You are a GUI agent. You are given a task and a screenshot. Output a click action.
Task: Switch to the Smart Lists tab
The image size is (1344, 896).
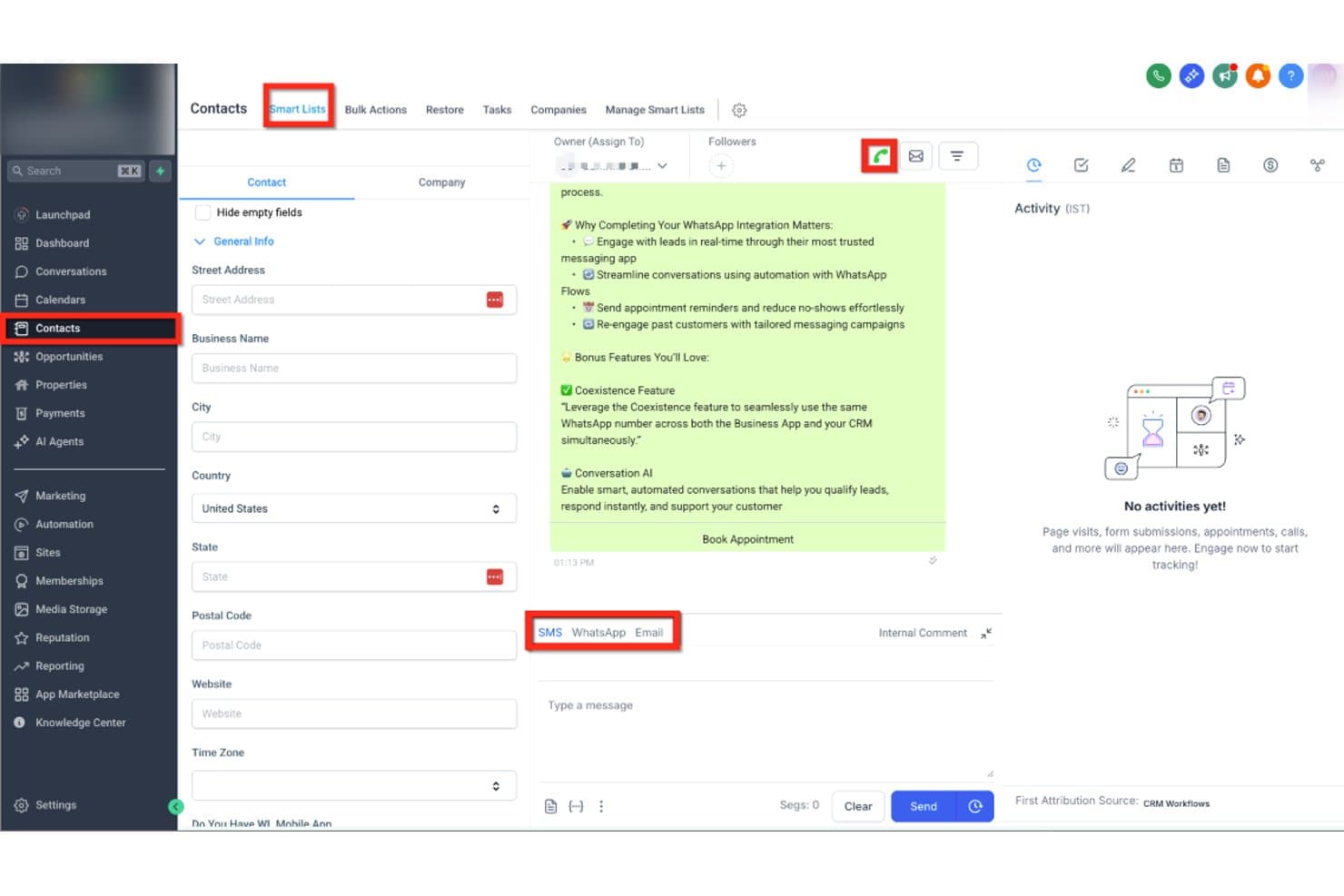(297, 109)
